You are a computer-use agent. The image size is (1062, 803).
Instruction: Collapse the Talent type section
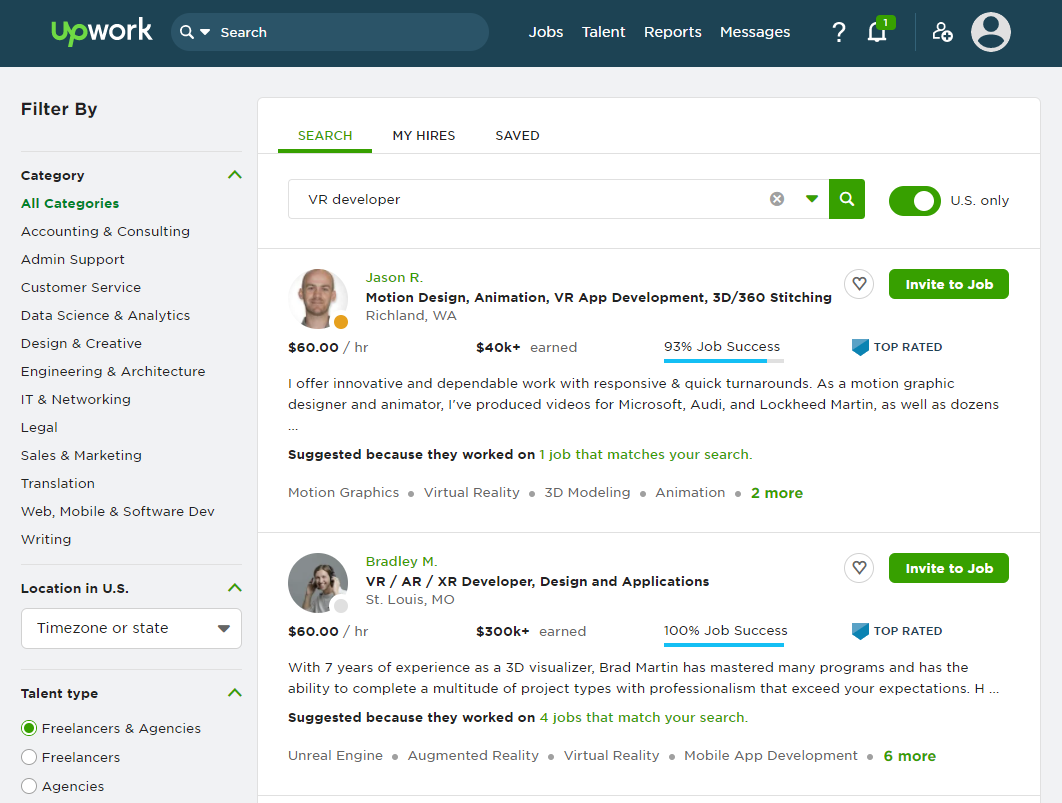pos(234,692)
